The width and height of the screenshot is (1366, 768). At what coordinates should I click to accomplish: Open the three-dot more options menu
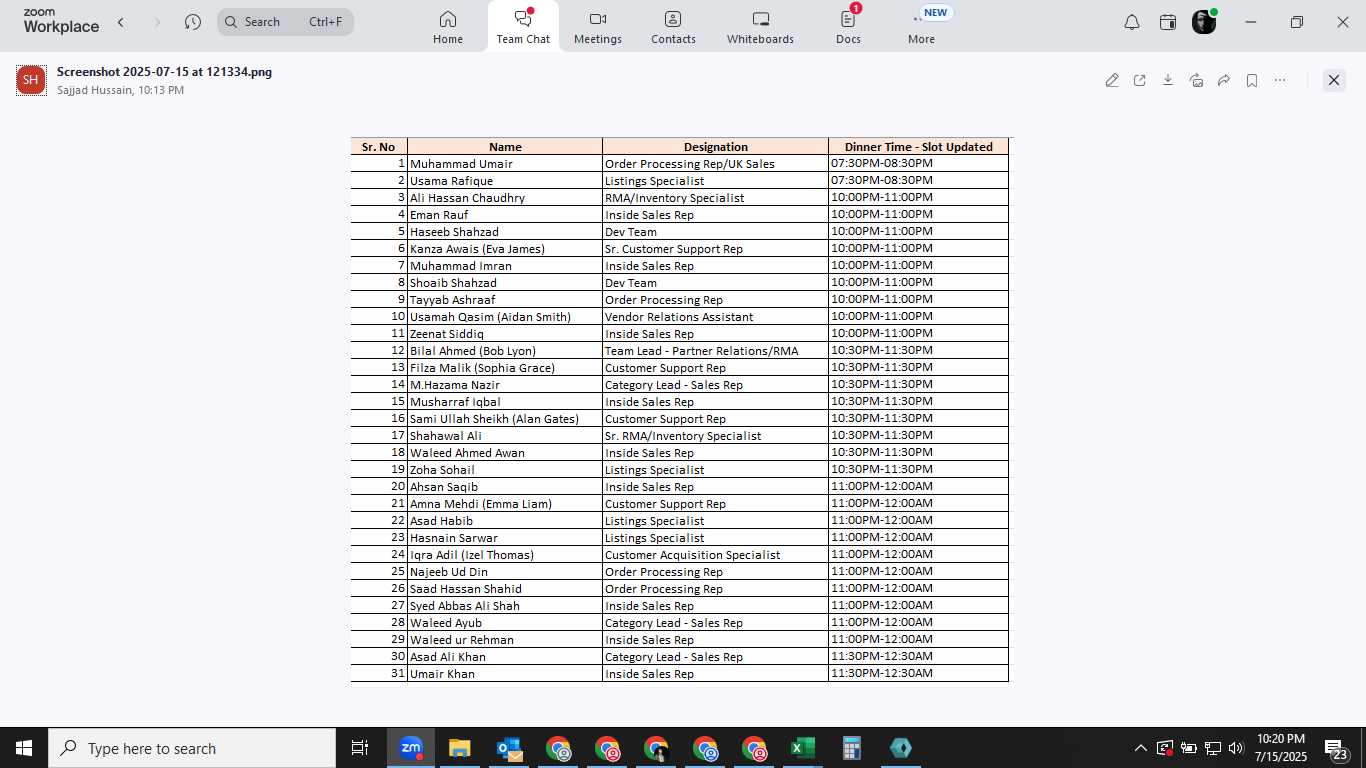pos(1280,80)
